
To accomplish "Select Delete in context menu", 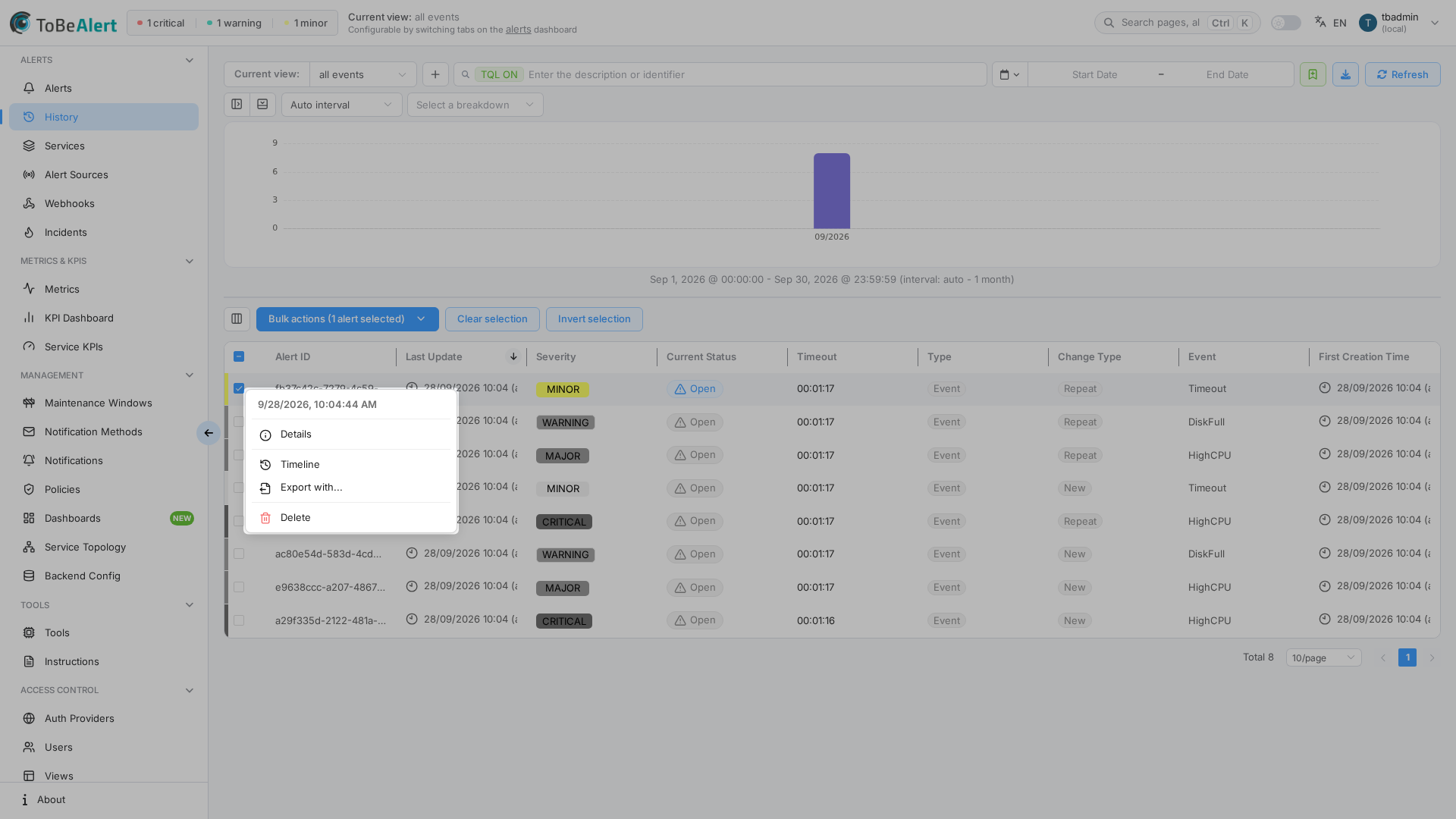I will [x=351, y=518].
